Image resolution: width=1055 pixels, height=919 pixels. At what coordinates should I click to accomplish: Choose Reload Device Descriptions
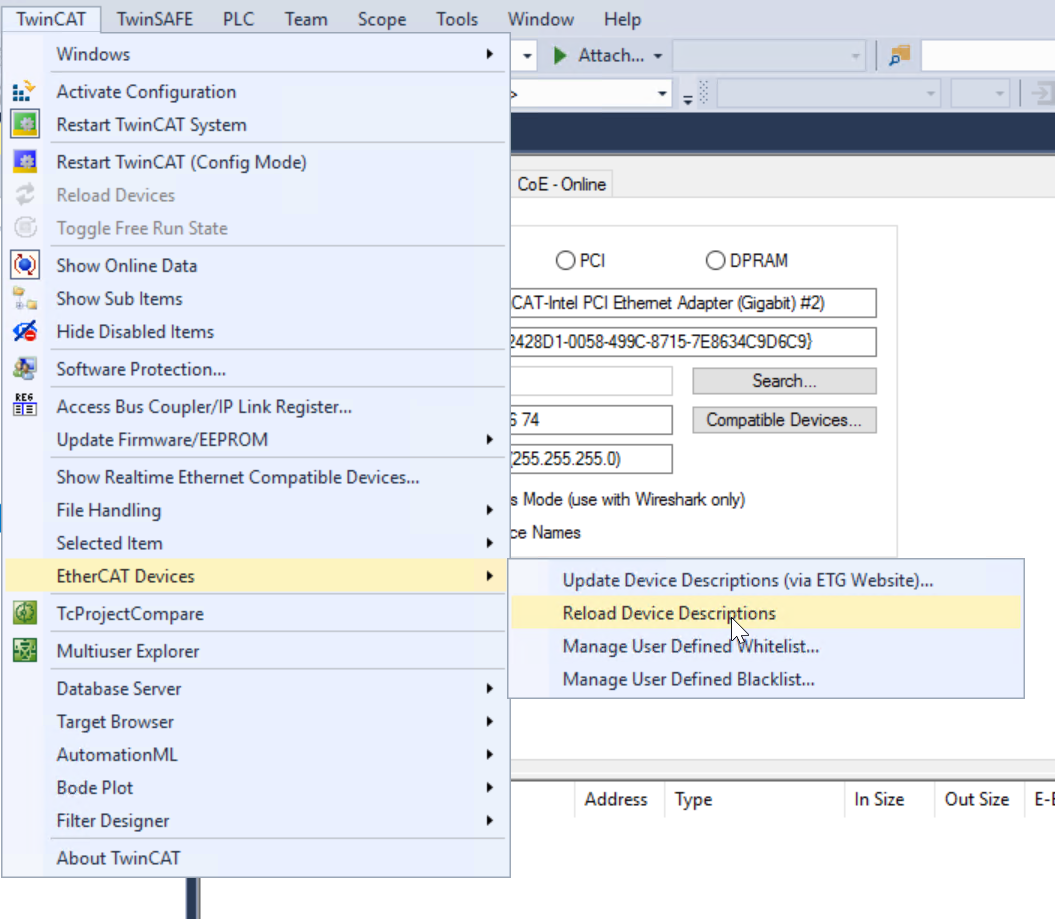(766, 613)
